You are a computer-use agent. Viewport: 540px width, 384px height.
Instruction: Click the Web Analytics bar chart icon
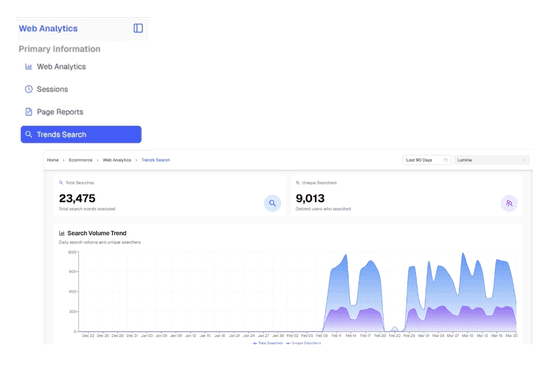tap(29, 67)
